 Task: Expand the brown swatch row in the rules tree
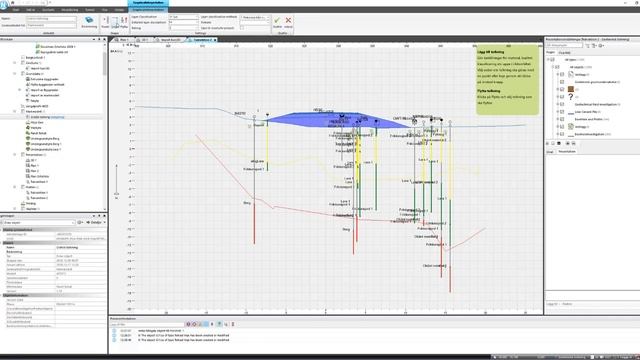click(x=558, y=89)
